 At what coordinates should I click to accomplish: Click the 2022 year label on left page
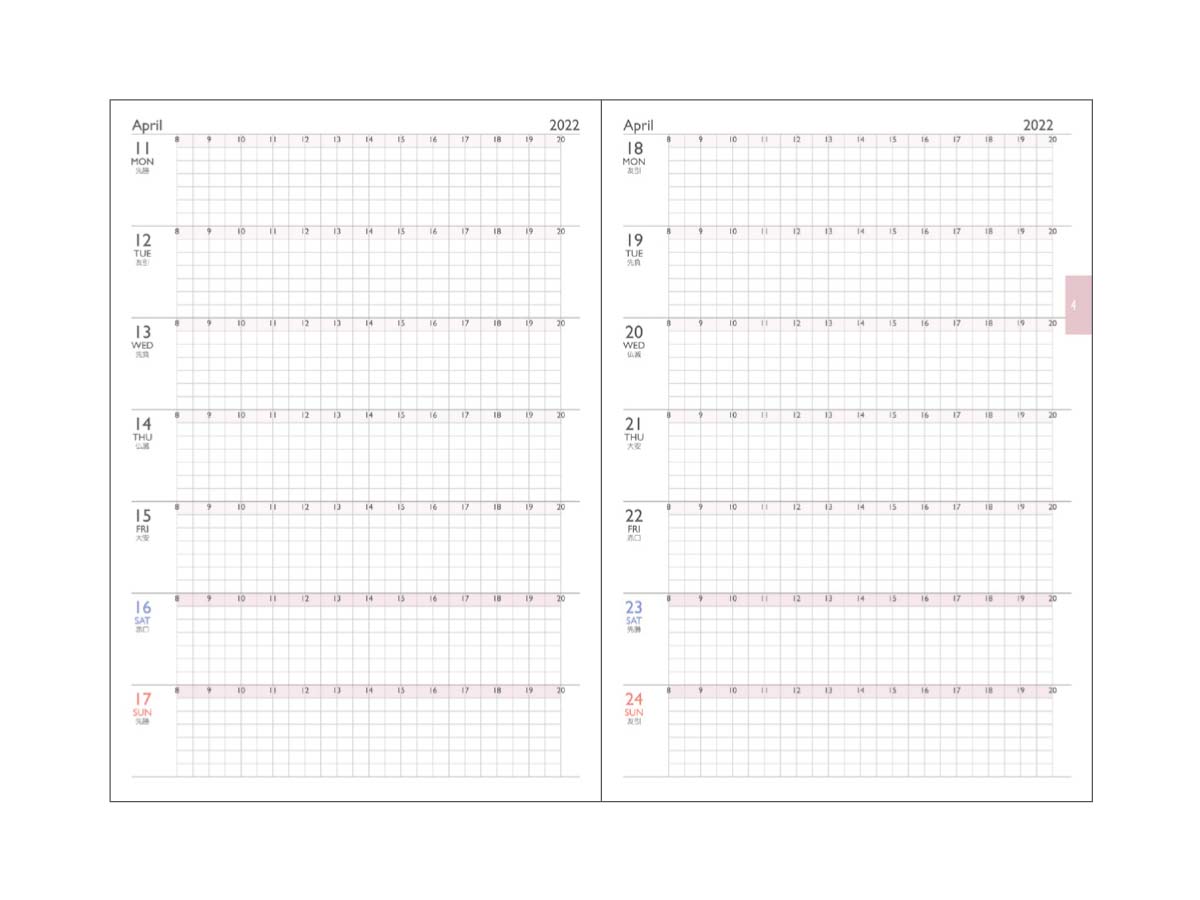point(564,126)
